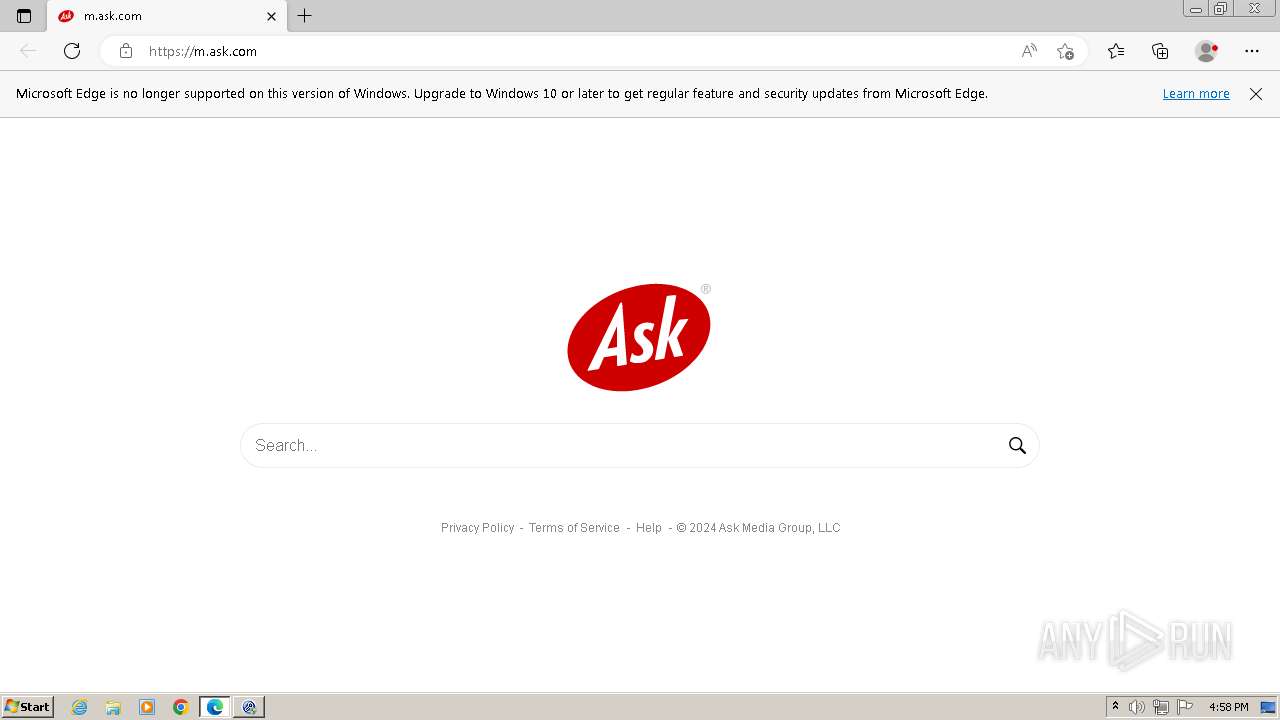Screen dimensions: 1280x720
Task: Show hidden tray icons arrow
Action: pos(1115,707)
